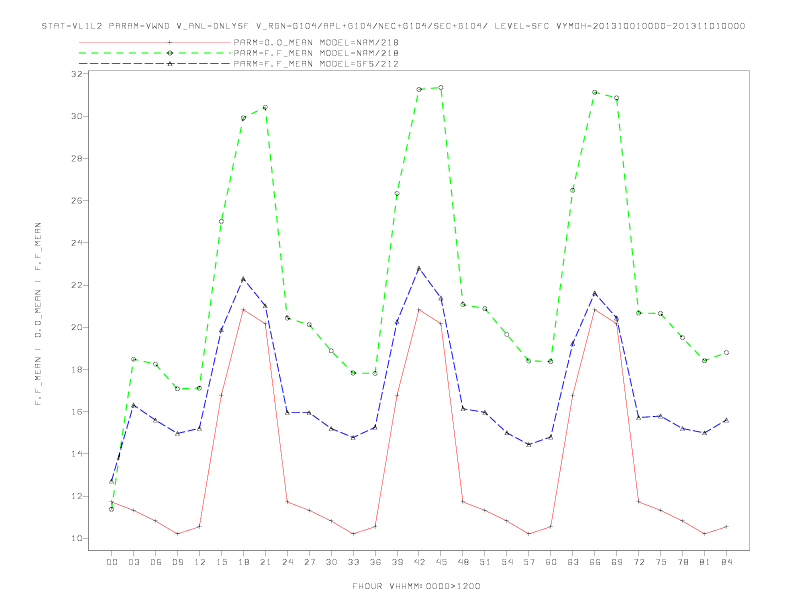The height and width of the screenshot is (612, 792).
Task: Click the x-axis title FHOUR VHHMM:0000>1200
Action: coord(416,586)
